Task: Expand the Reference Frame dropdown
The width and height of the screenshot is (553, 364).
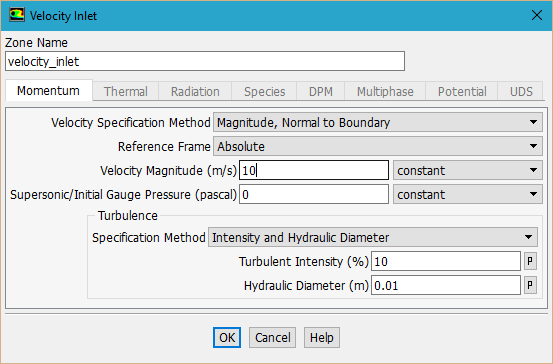Action: click(378, 146)
